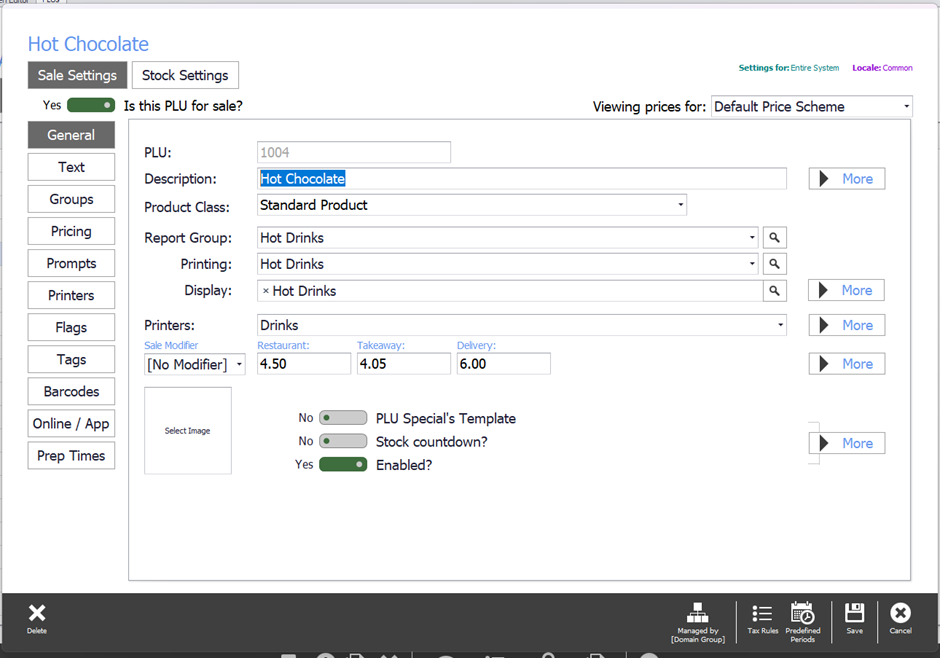Select the Pricing side tab
The width and height of the screenshot is (940, 658).
tap(71, 231)
